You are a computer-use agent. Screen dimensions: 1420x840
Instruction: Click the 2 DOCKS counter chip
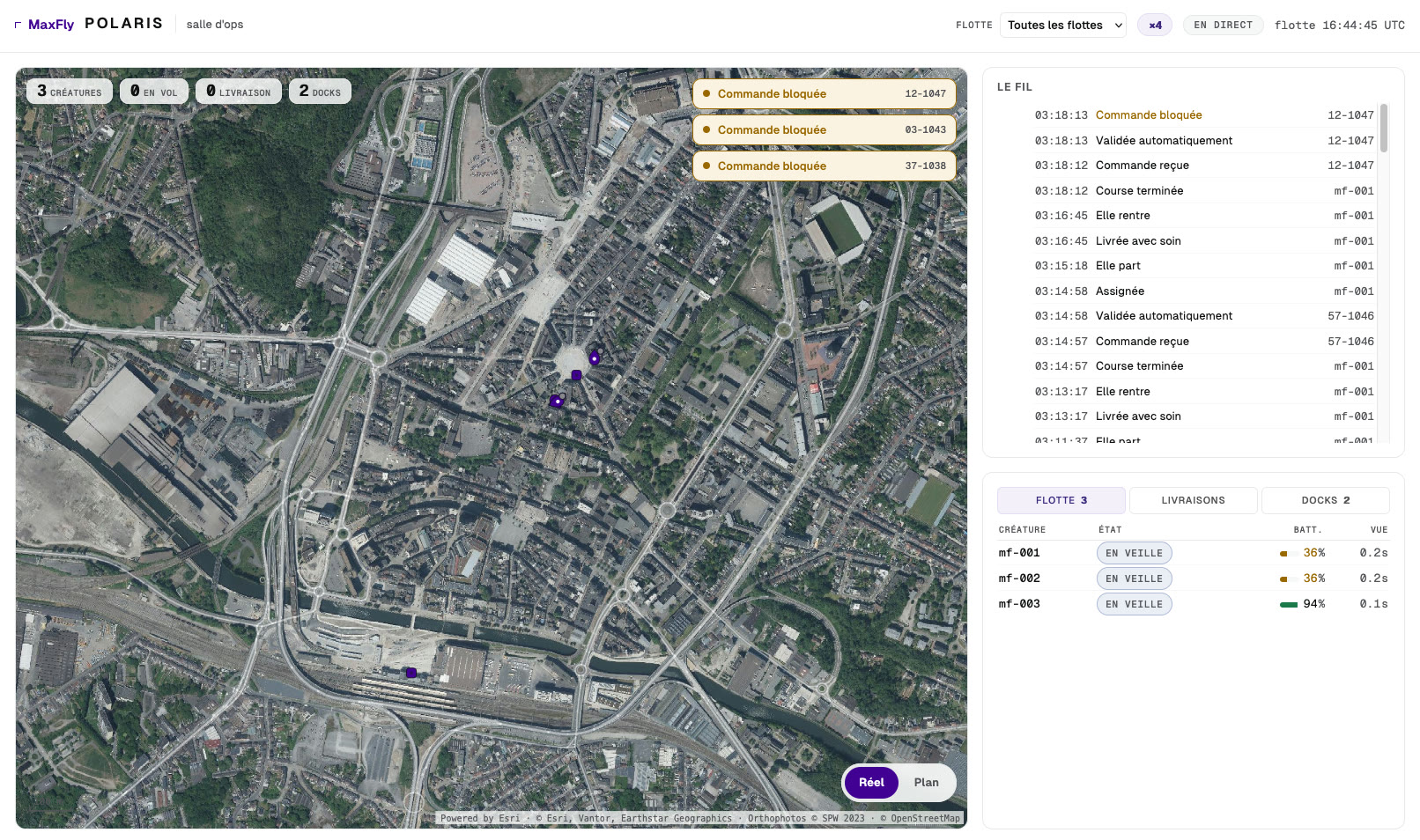pyautogui.click(x=320, y=92)
